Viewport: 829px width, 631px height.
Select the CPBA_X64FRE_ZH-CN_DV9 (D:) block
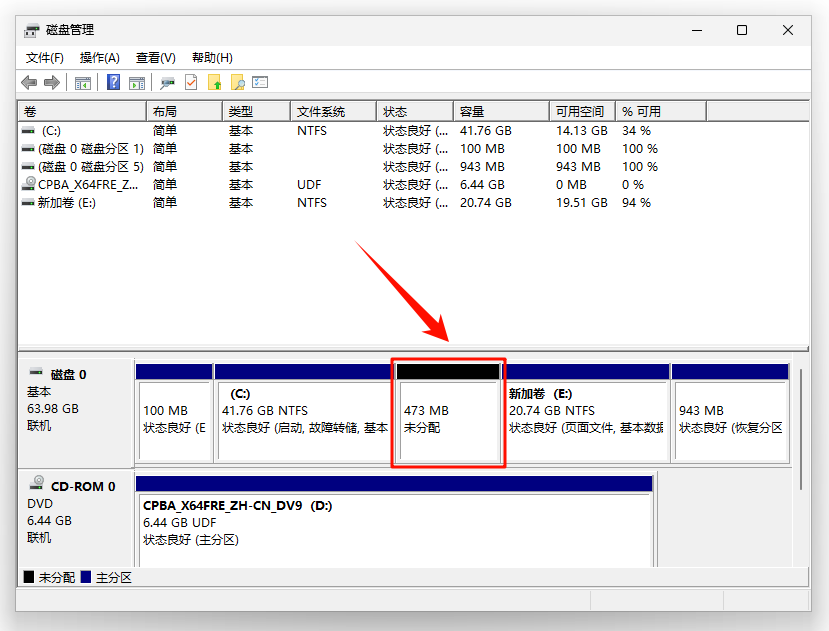[x=394, y=521]
